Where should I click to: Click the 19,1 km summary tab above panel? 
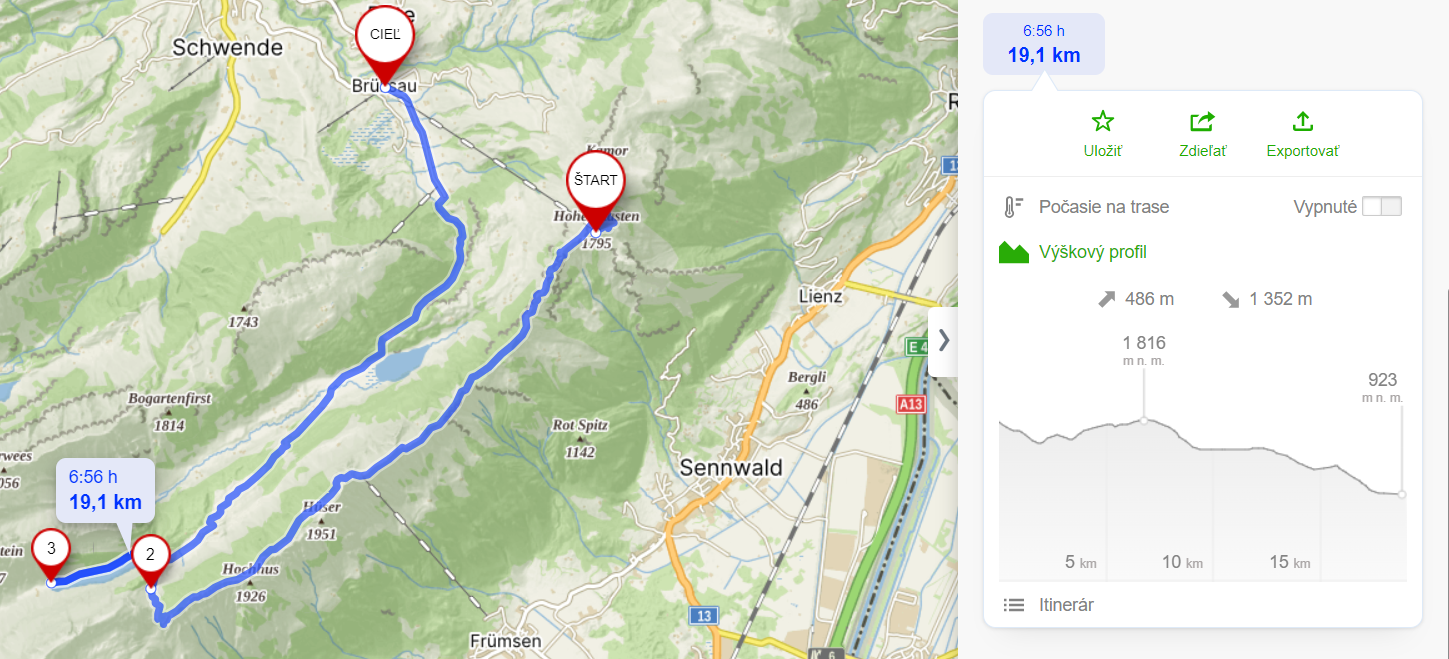(1044, 44)
